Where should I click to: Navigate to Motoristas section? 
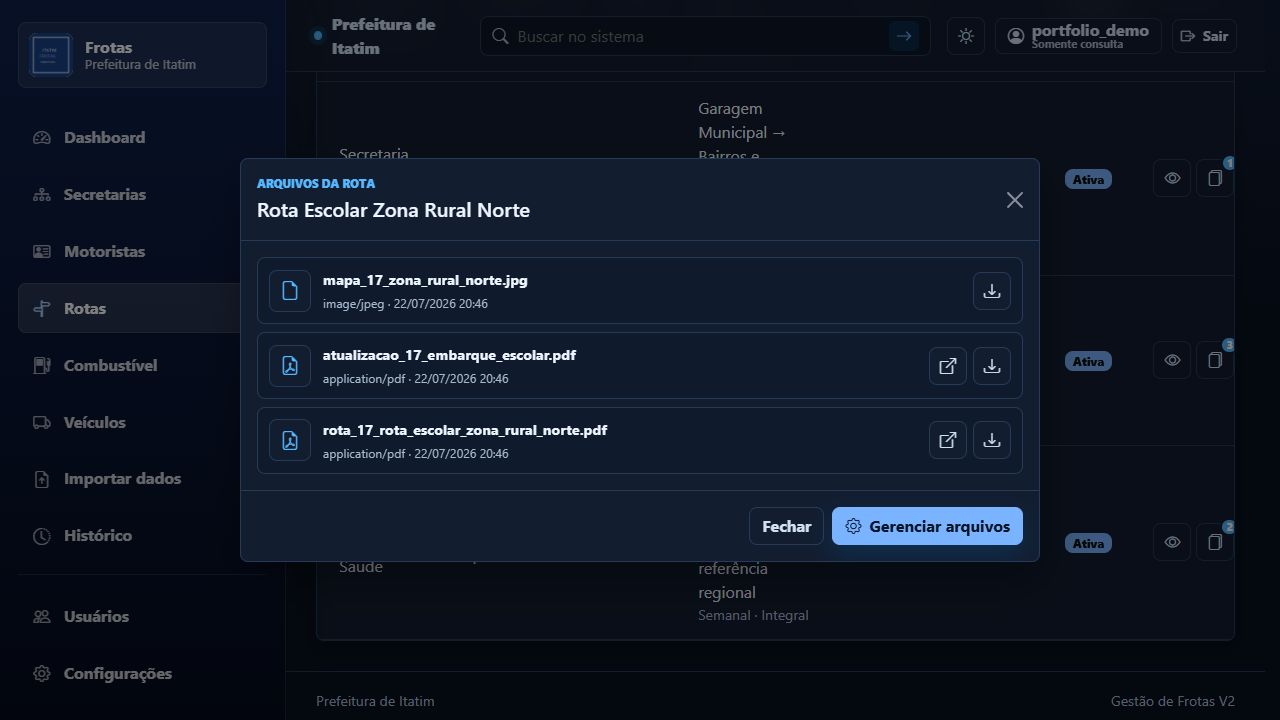142,252
